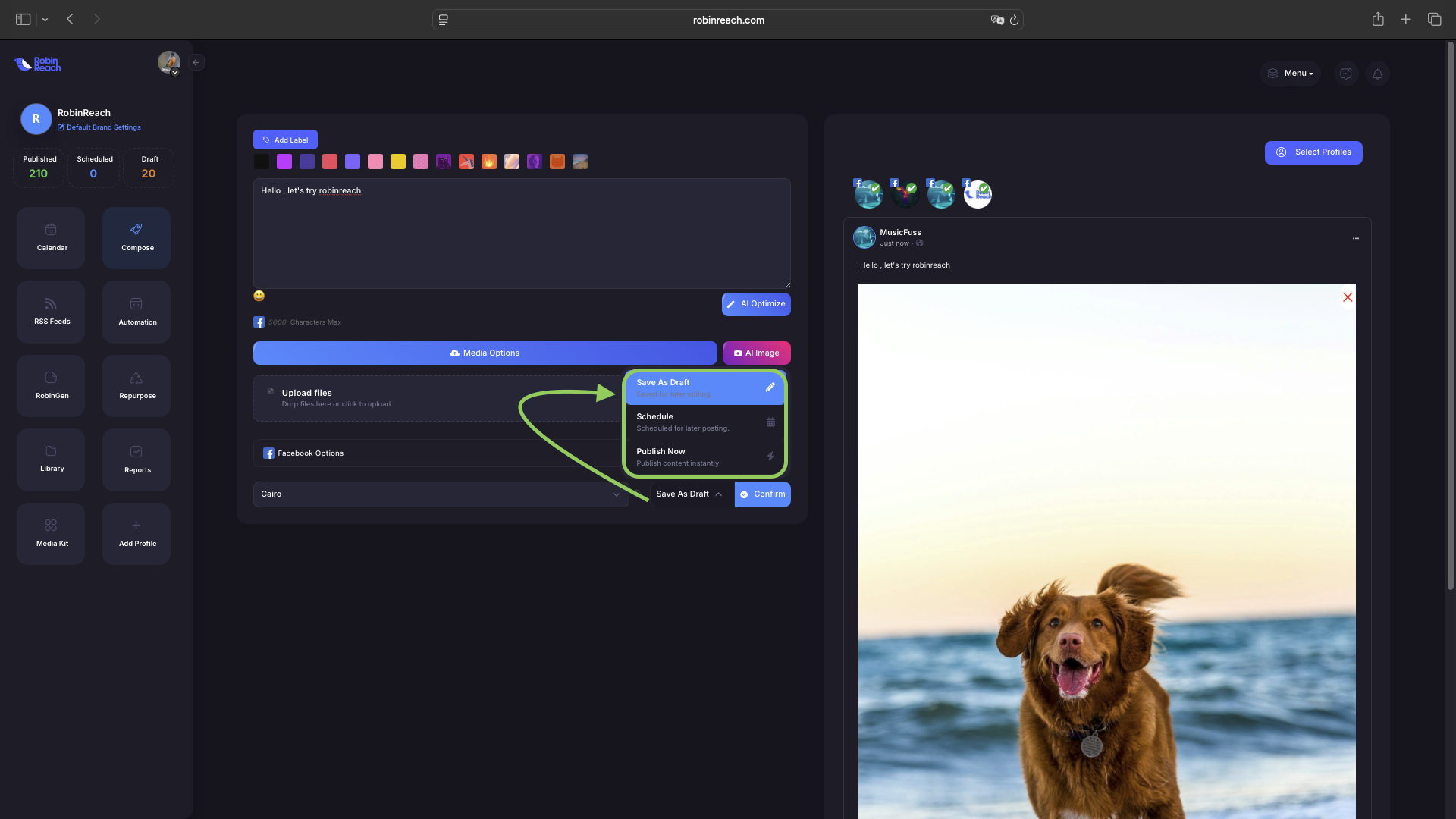
Task: Open the RobinGen tool
Action: point(51,385)
